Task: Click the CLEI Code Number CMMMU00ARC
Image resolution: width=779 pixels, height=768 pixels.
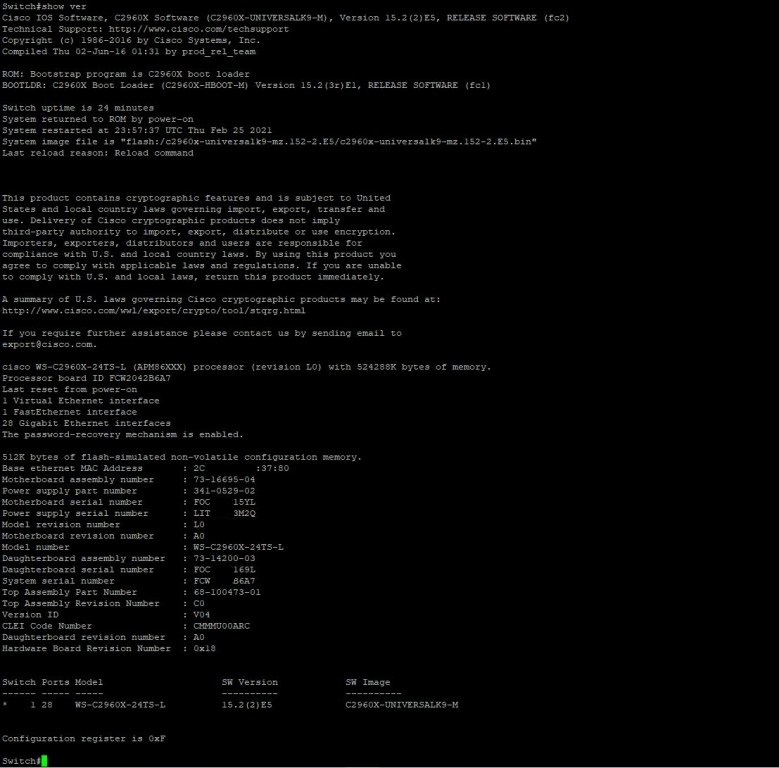Action: (221, 626)
